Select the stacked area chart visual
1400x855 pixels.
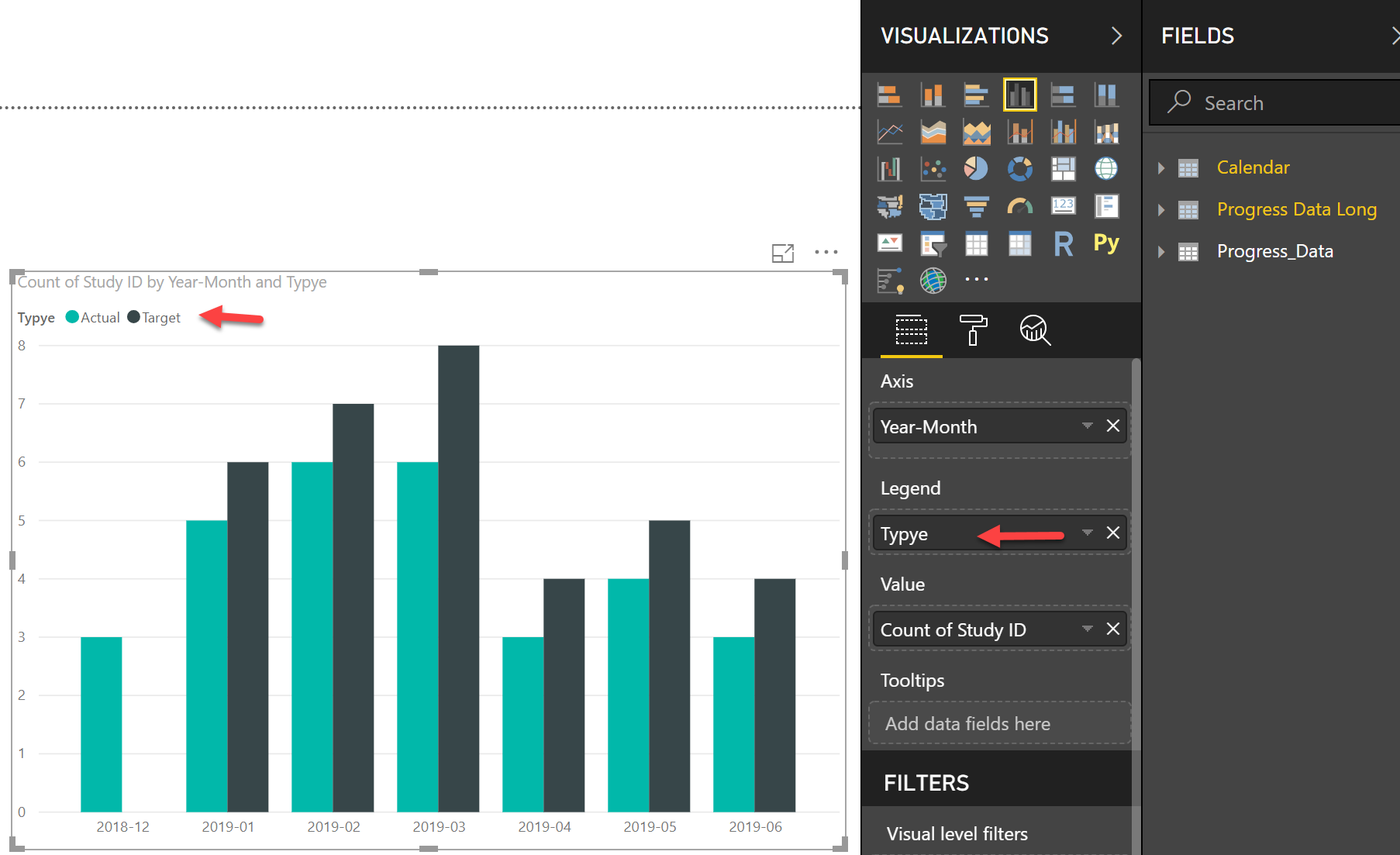(976, 133)
